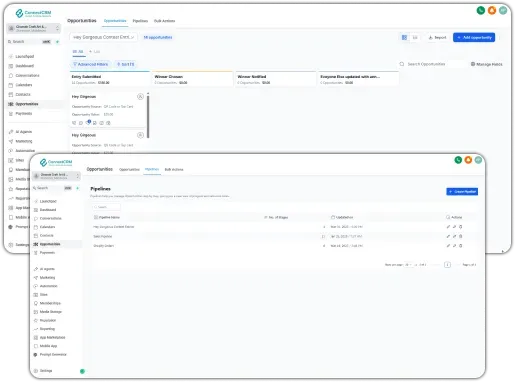The height and width of the screenshot is (382, 515).
Task: Open user avatar in front Pipelines window
Action: click(478, 160)
